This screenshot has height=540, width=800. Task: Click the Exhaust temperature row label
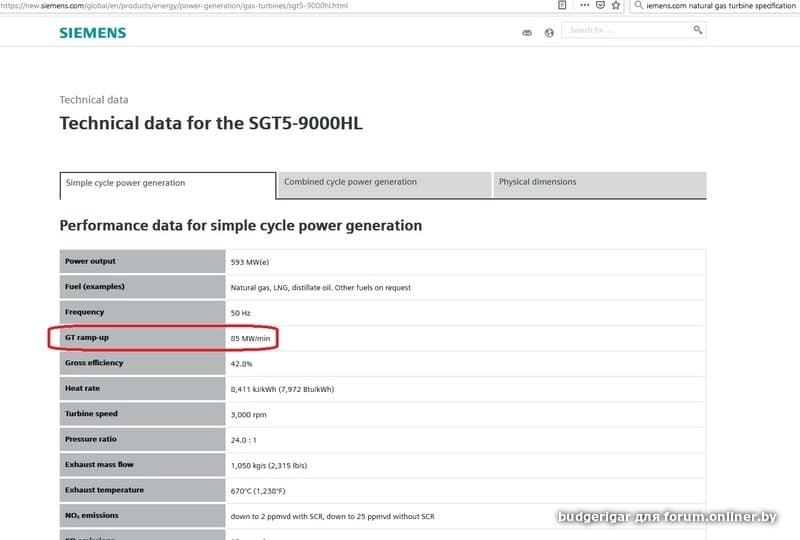pyautogui.click(x=104, y=489)
